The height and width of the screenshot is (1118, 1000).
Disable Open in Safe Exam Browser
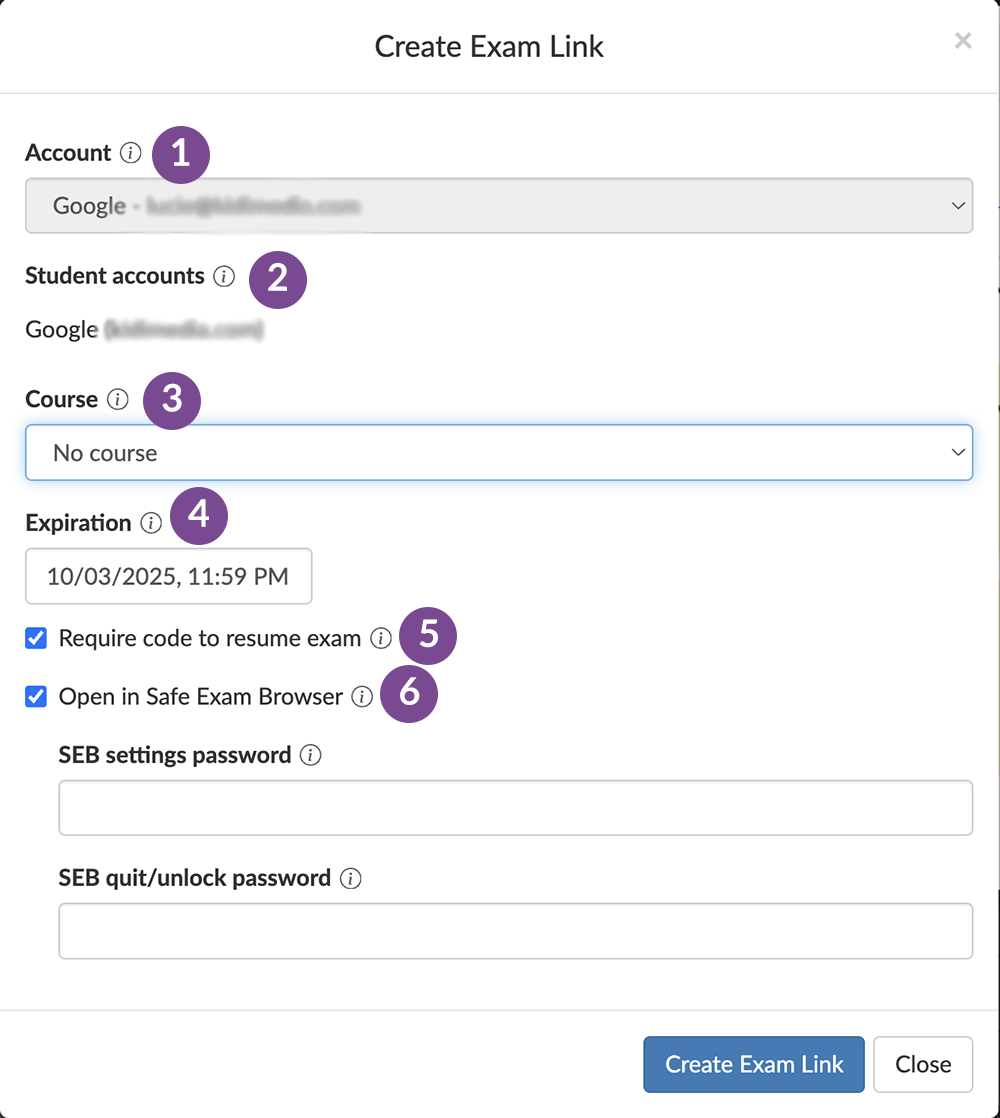point(35,696)
